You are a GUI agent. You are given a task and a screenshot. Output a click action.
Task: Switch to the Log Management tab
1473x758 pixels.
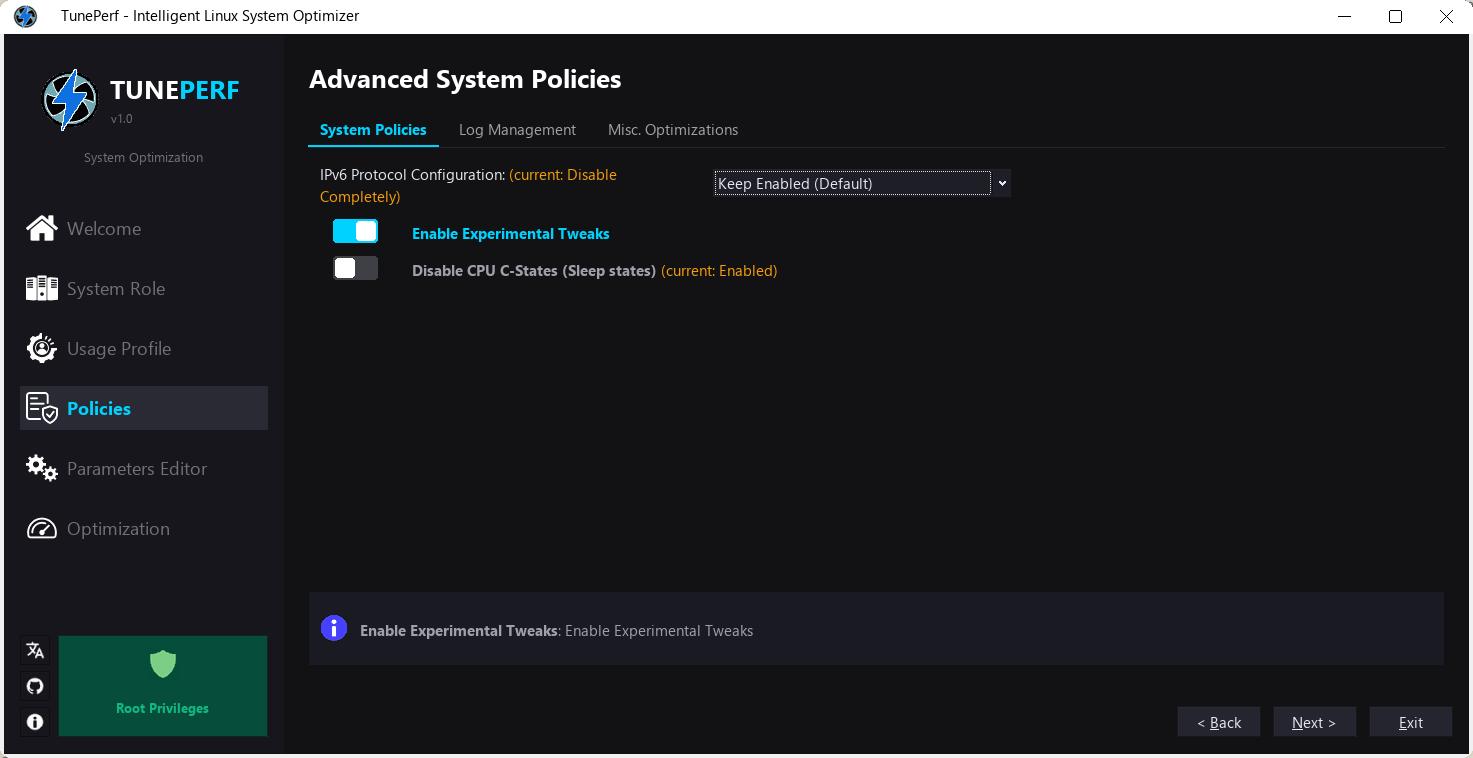tap(517, 130)
